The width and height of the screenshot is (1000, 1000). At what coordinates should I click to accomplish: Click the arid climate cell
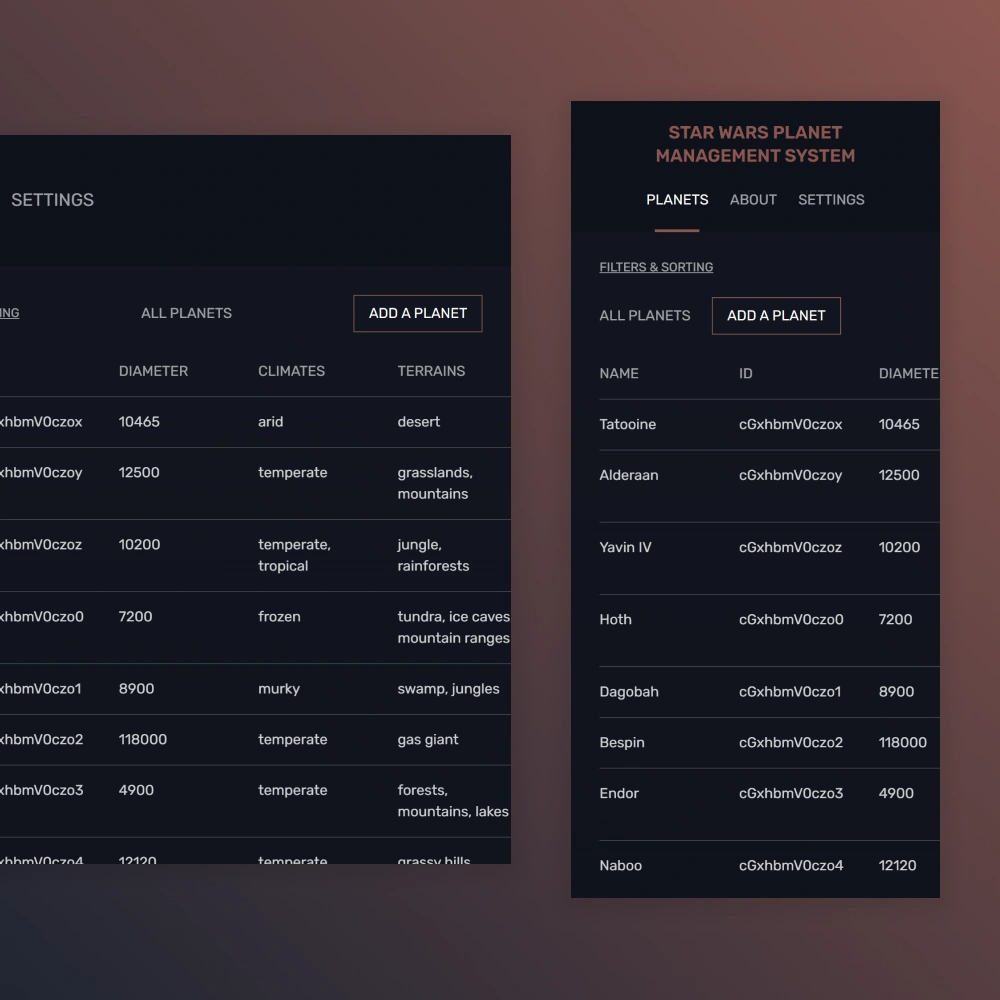pos(270,422)
